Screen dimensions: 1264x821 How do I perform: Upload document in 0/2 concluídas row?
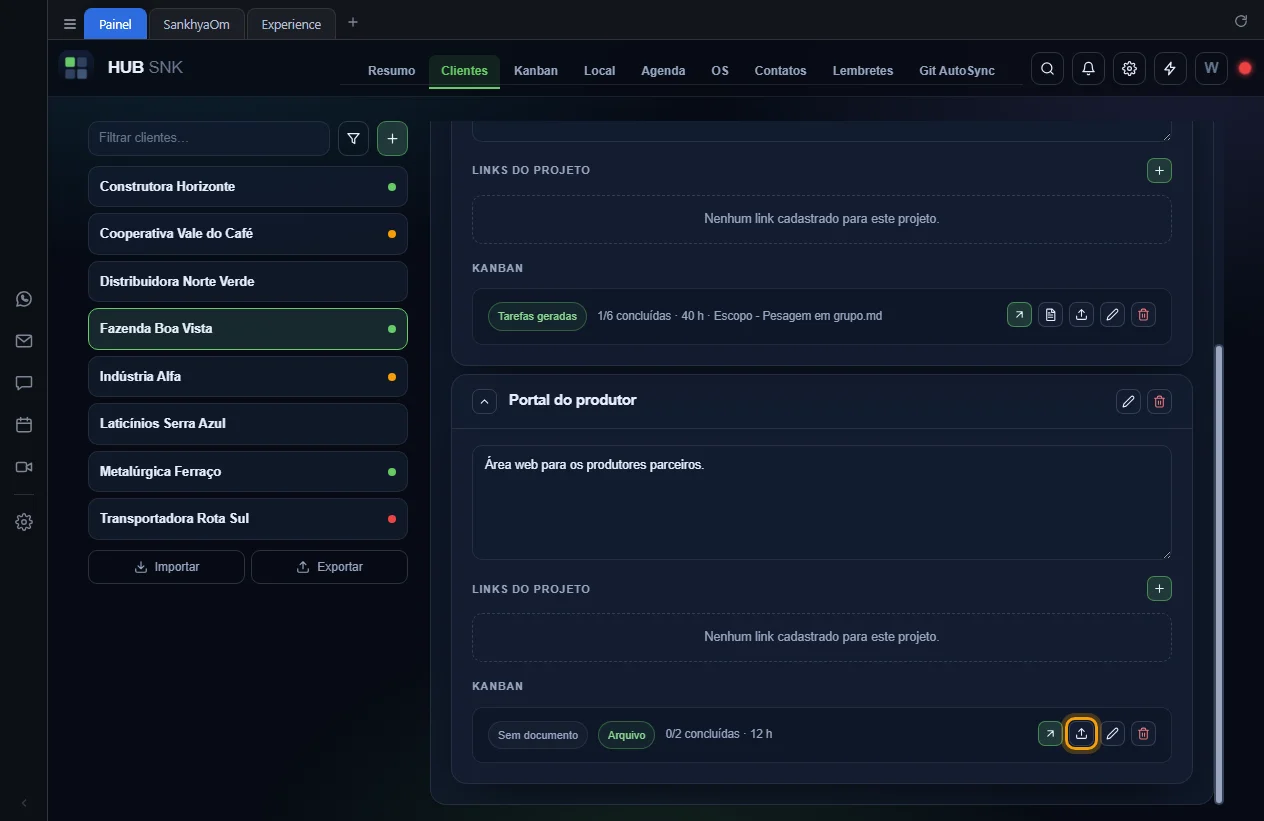coord(1081,734)
